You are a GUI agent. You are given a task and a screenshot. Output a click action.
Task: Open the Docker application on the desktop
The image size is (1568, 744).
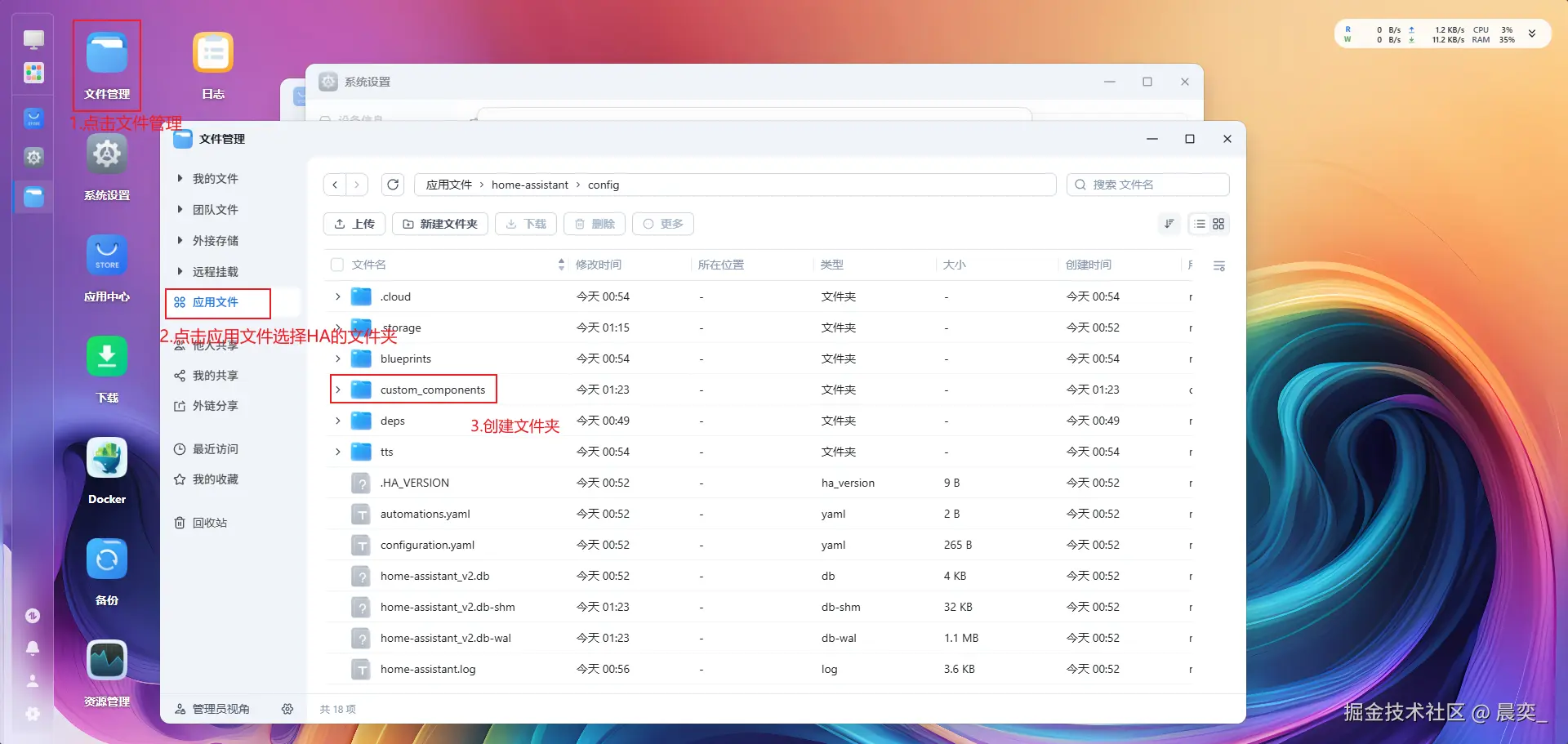click(x=106, y=457)
